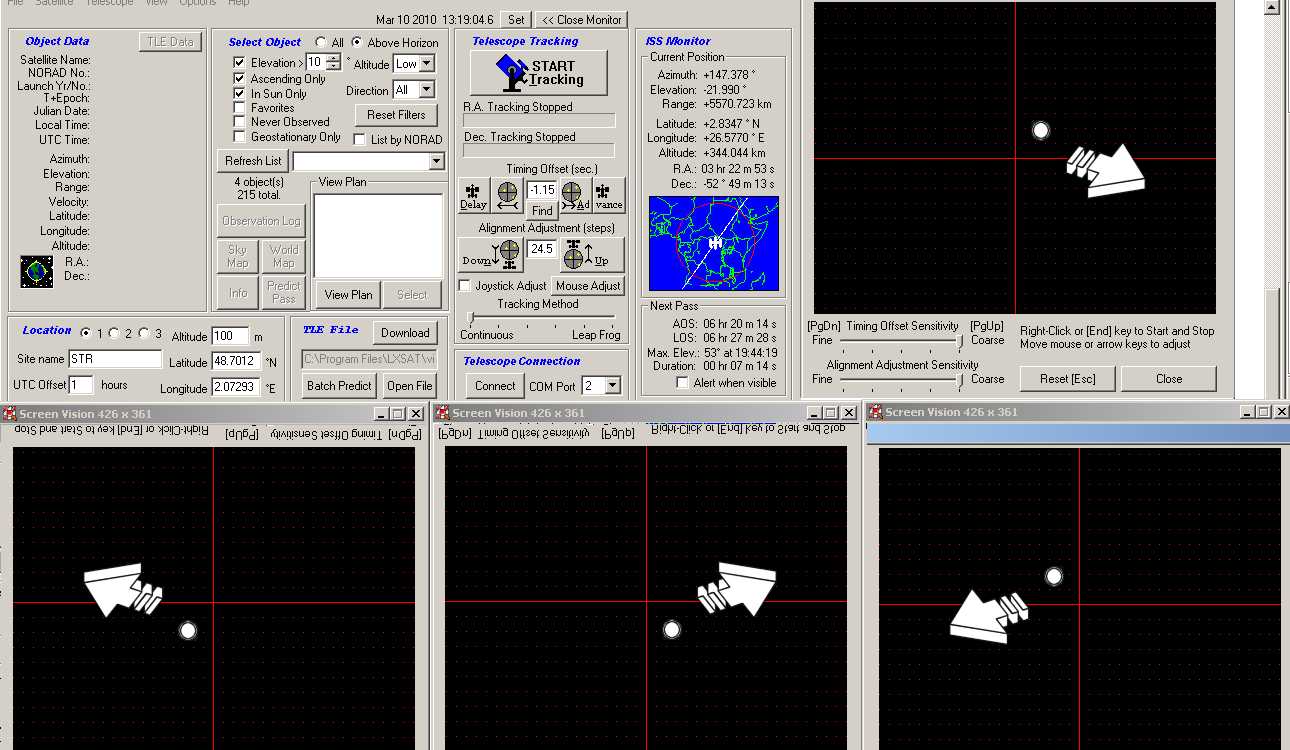Toggle the Elevation filter checkbox
This screenshot has height=750, width=1290.
[x=239, y=63]
